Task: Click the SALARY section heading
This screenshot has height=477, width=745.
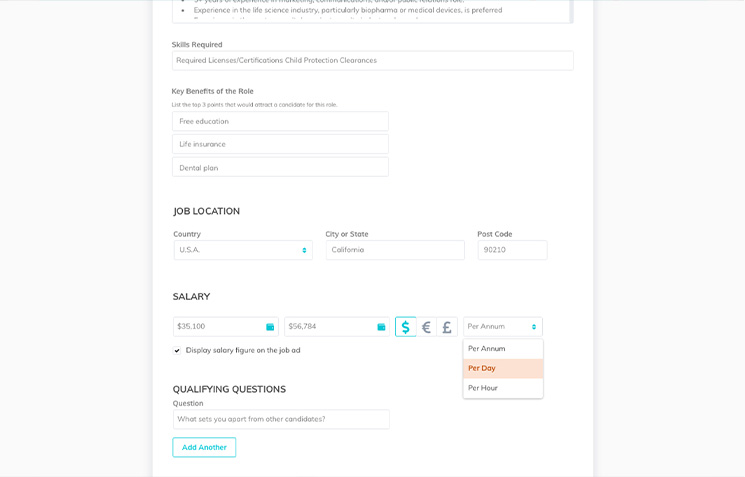Action: (x=191, y=296)
